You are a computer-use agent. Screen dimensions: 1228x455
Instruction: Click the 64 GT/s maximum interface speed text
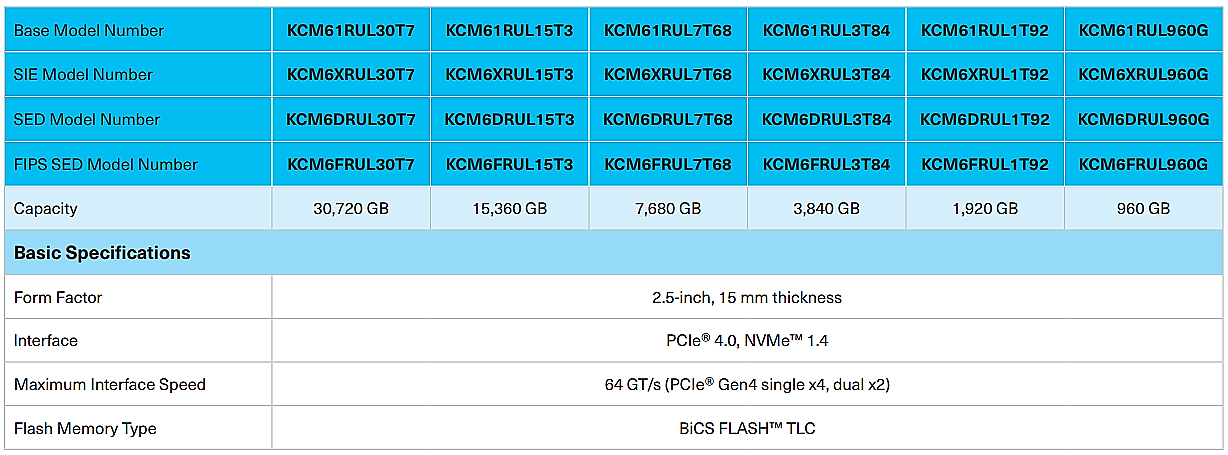coord(747,385)
